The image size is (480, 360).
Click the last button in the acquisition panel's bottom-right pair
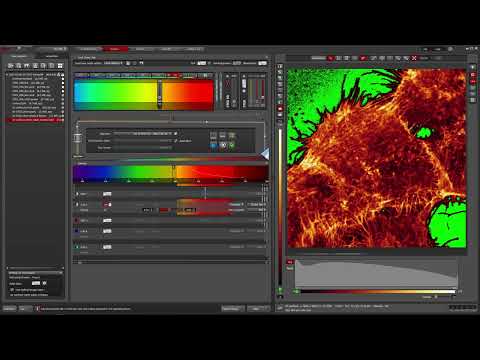tap(258, 309)
